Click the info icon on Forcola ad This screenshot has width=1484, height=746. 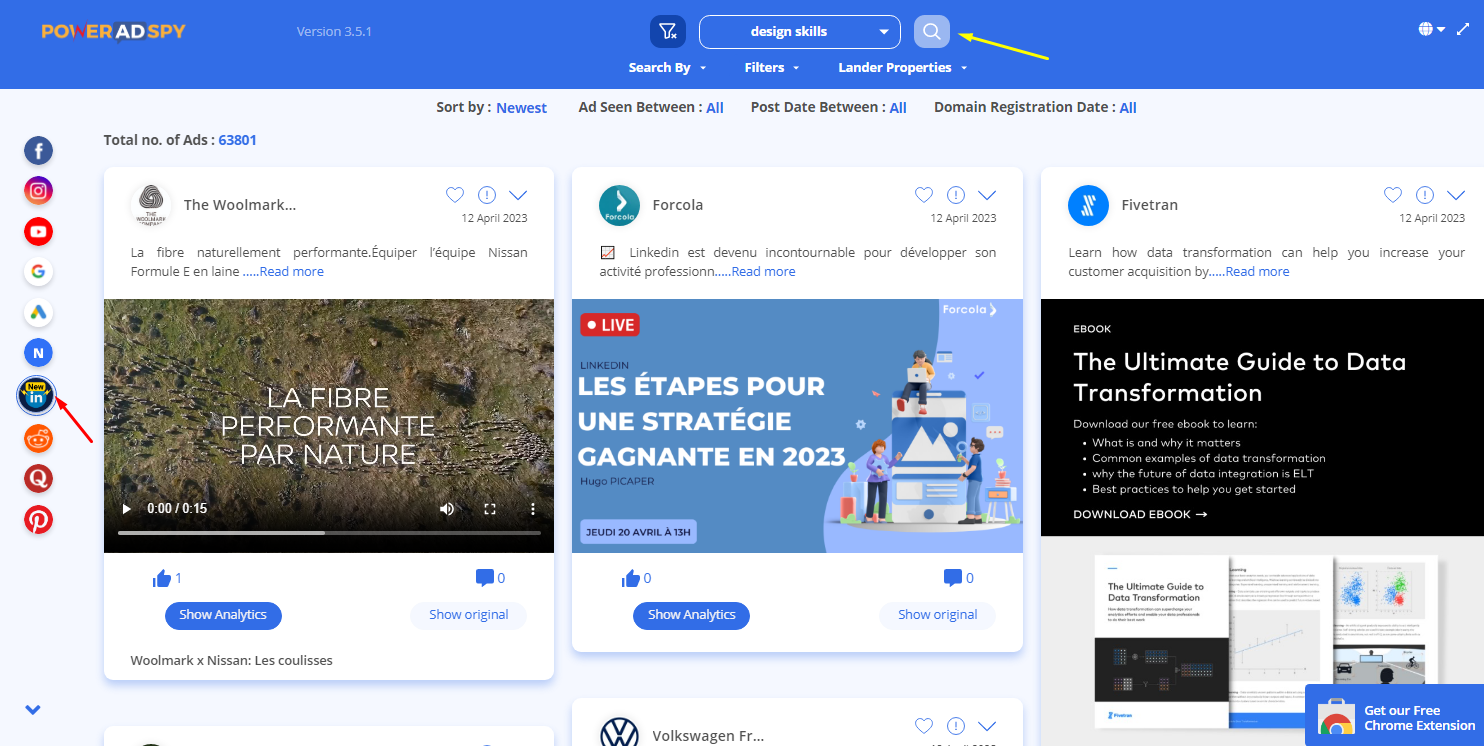(x=956, y=195)
